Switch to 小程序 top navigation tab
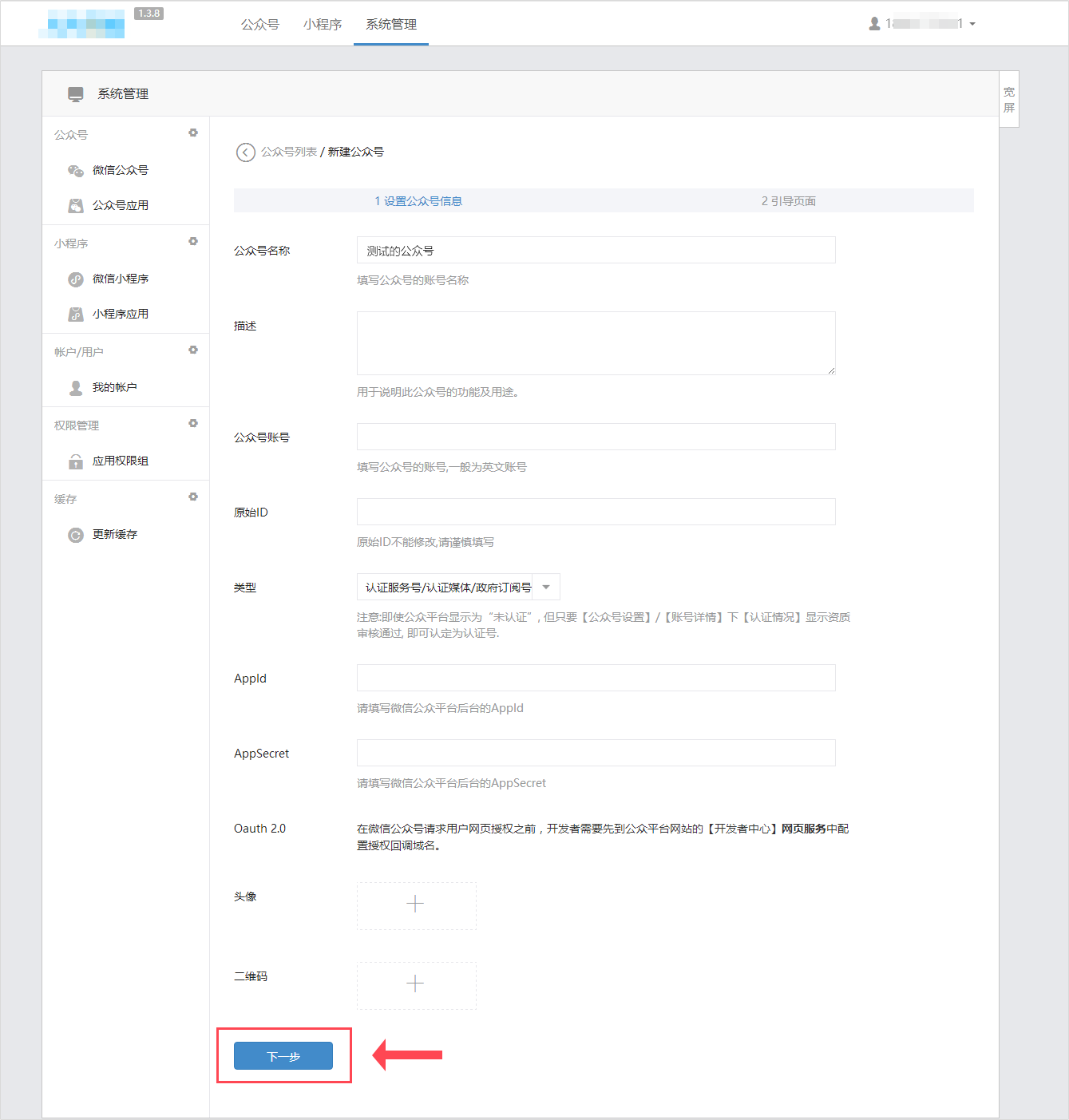 tap(323, 25)
